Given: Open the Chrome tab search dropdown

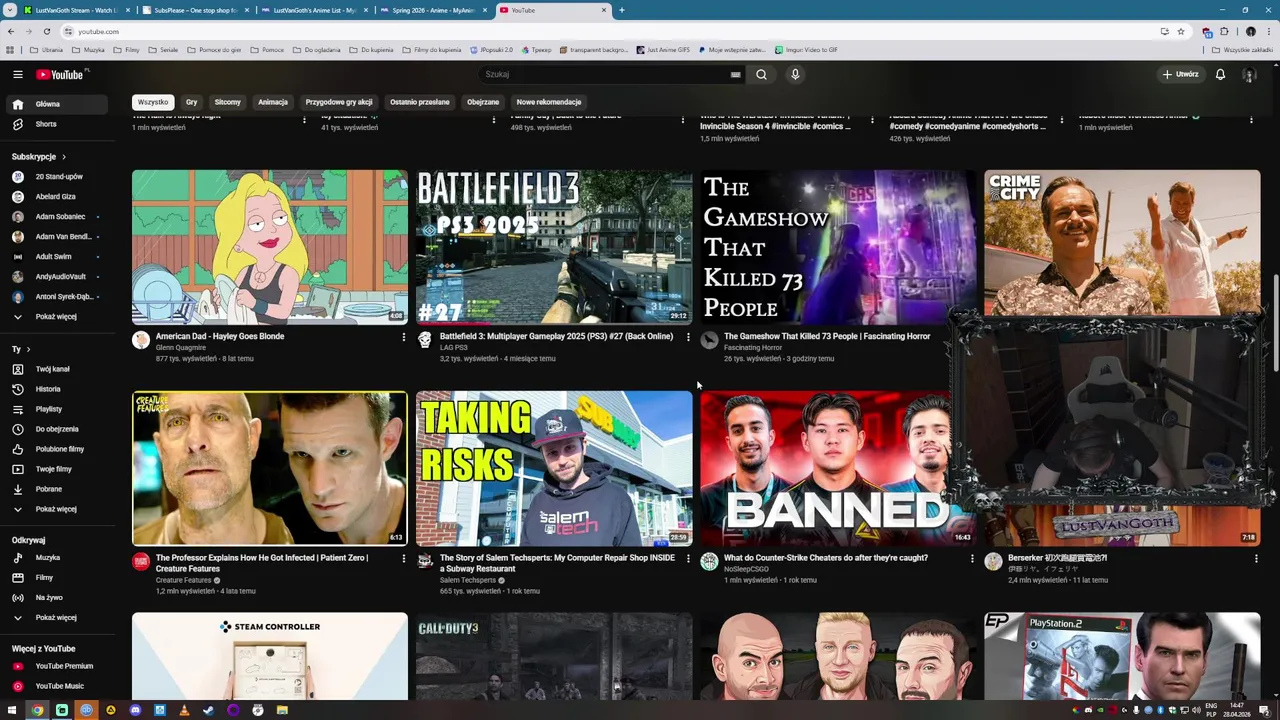Looking at the screenshot, I should pos(10,10).
